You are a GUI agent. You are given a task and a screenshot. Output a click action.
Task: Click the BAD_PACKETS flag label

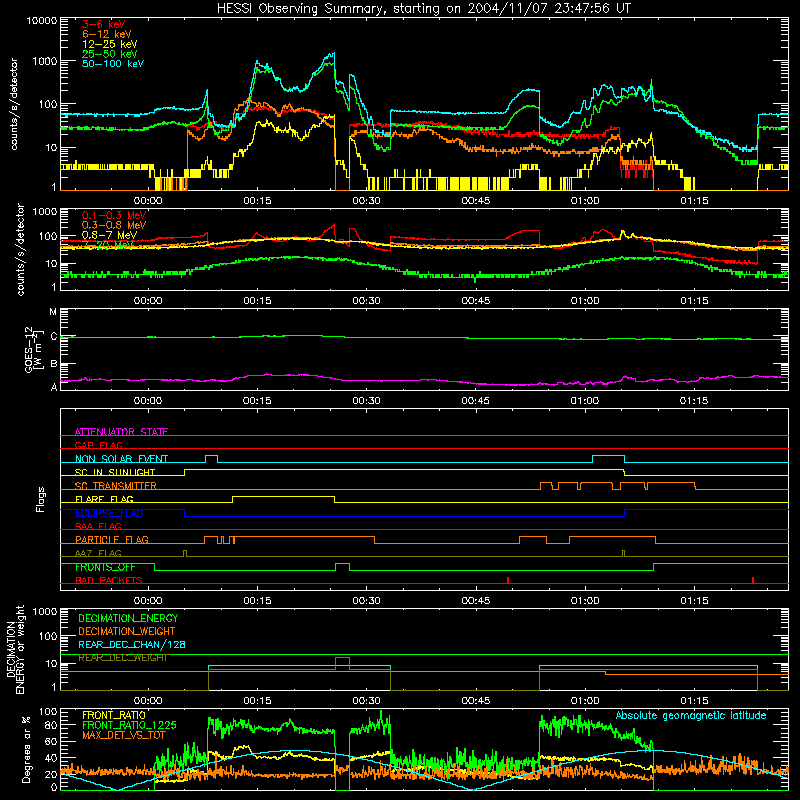point(109,580)
